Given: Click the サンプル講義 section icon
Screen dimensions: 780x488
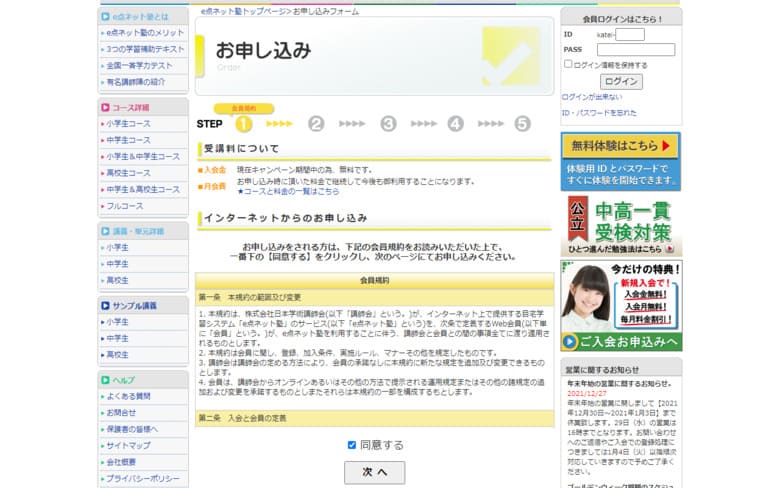Looking at the screenshot, I should pos(105,306).
